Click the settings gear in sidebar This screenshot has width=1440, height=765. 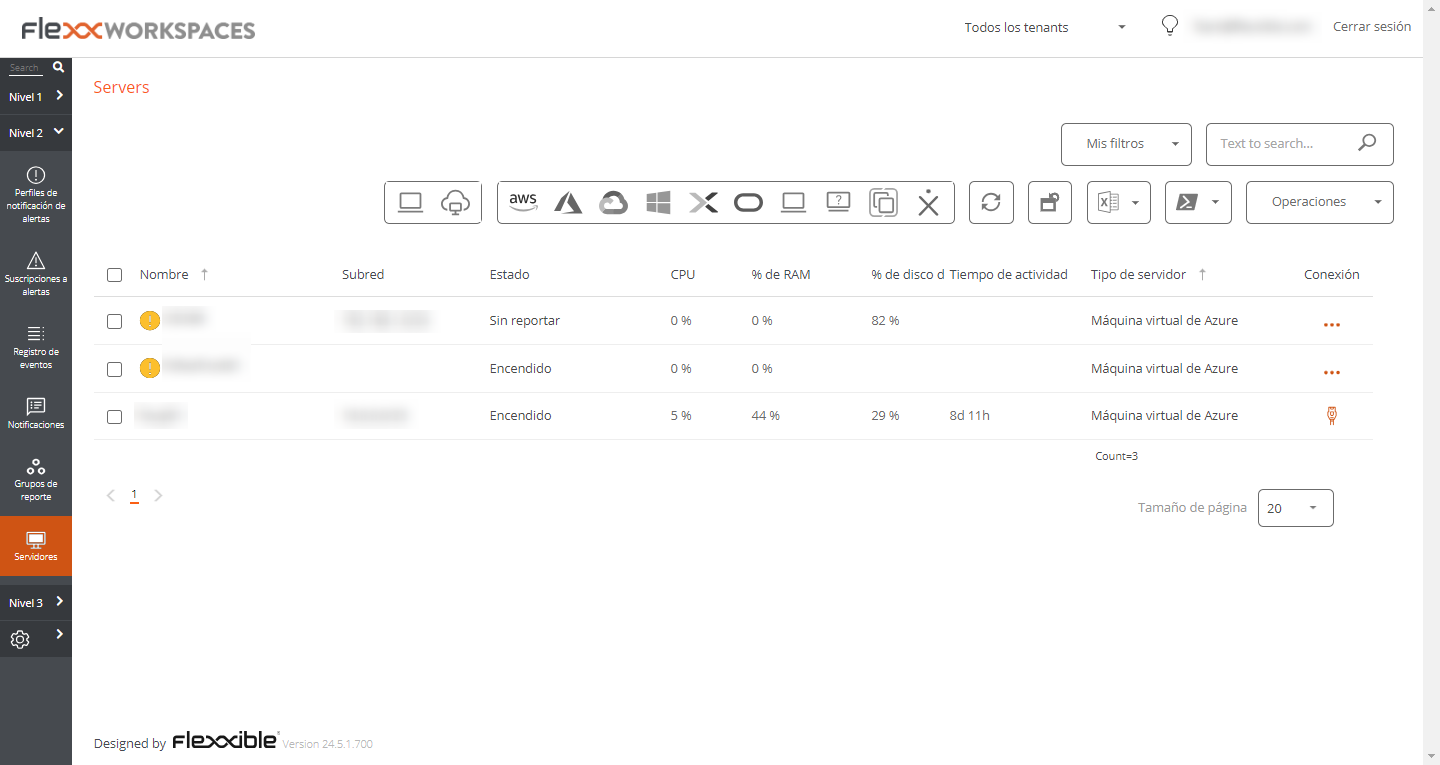(19, 639)
